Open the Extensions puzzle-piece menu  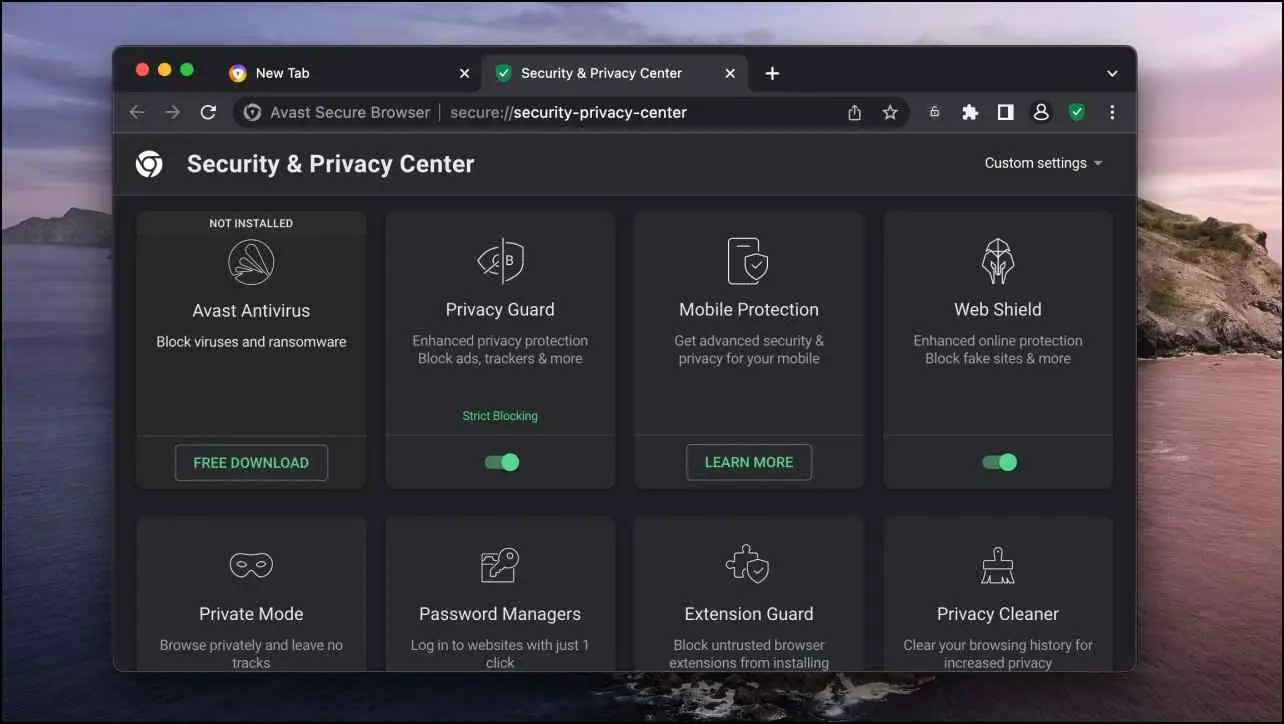tap(970, 112)
